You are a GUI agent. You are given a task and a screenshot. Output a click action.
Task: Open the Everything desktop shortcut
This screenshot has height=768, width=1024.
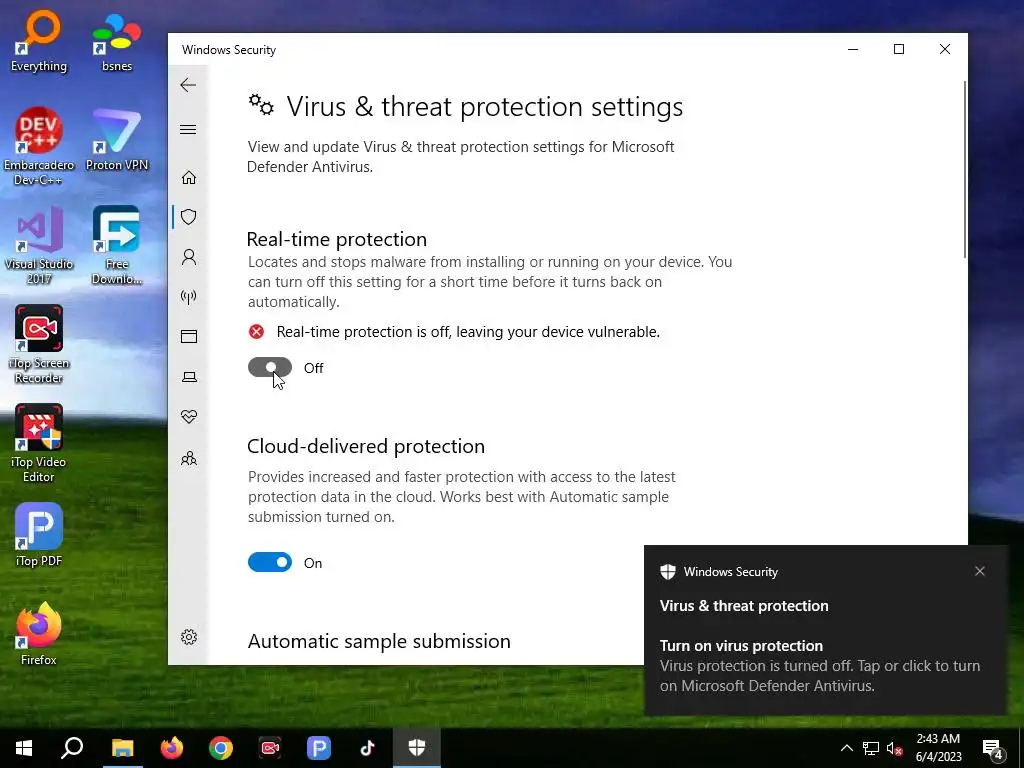pyautogui.click(x=39, y=42)
